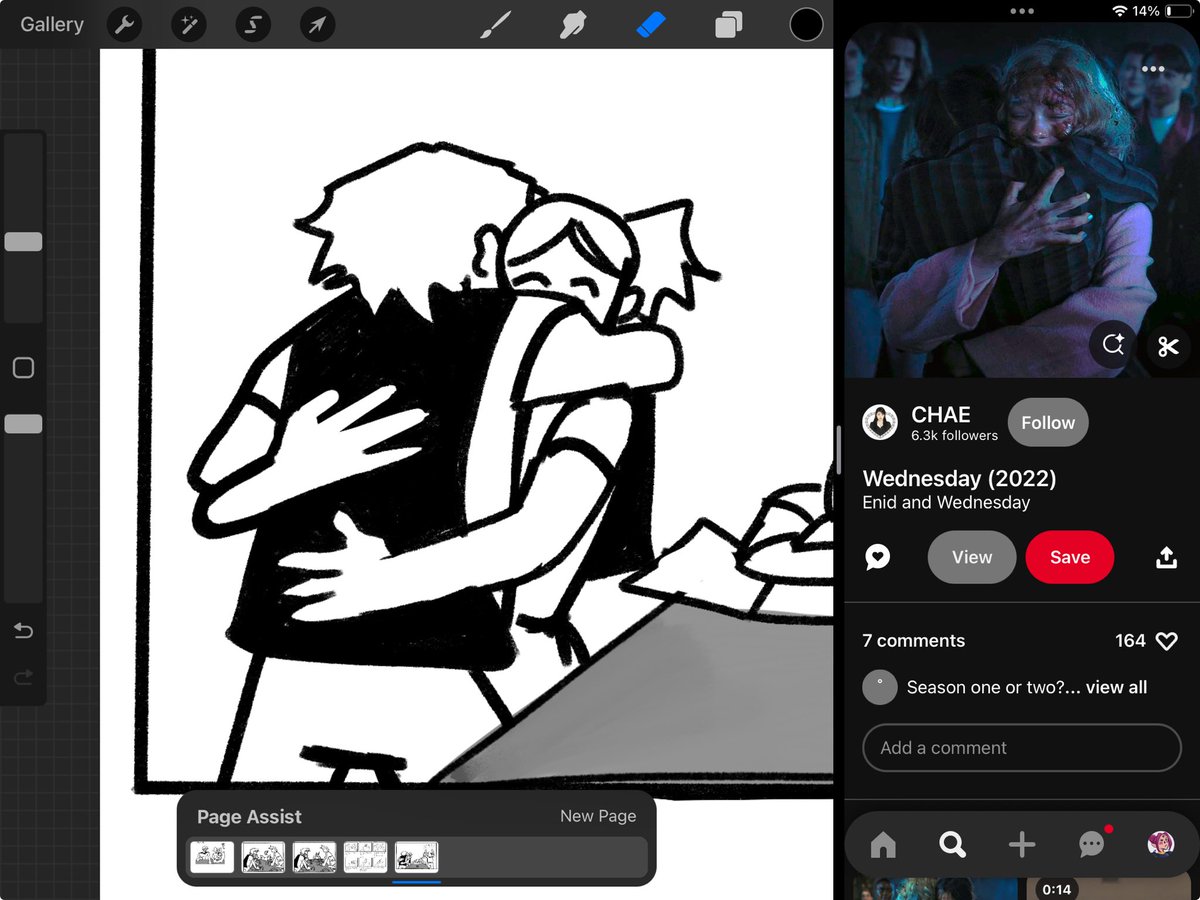Click the 7 comments label
This screenshot has height=900, width=1200.
click(x=914, y=641)
